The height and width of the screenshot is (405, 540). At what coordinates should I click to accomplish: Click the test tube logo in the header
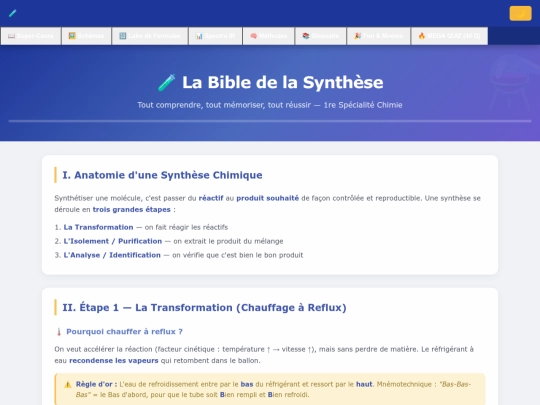coord(12,13)
